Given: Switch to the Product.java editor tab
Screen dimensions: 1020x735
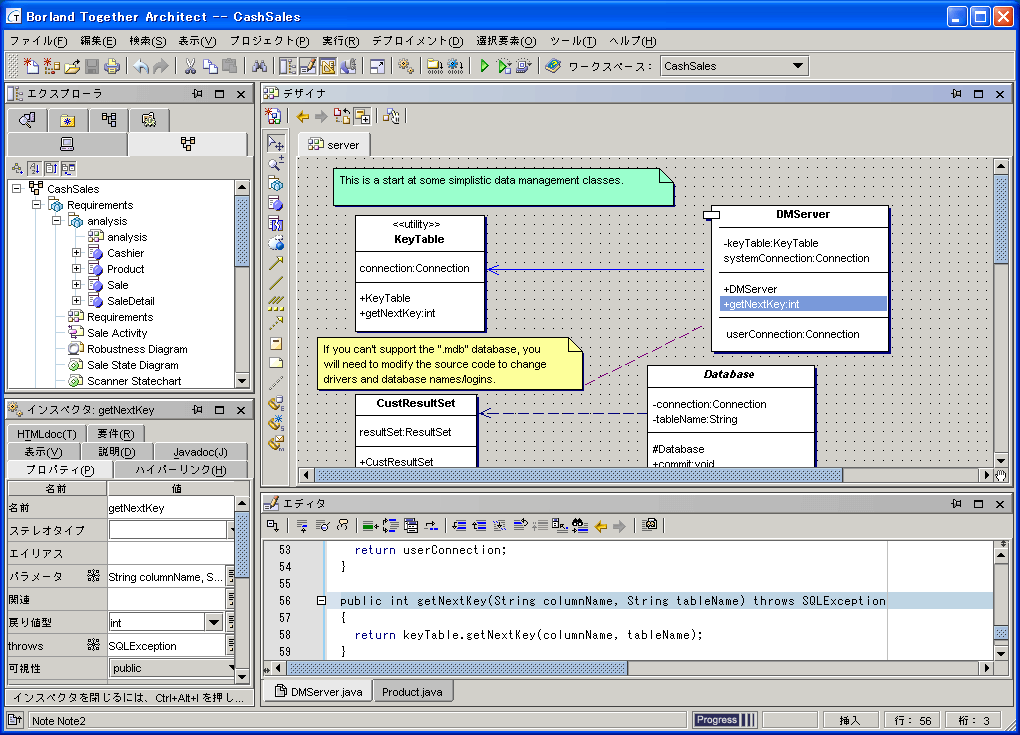Looking at the screenshot, I should pyautogui.click(x=412, y=692).
